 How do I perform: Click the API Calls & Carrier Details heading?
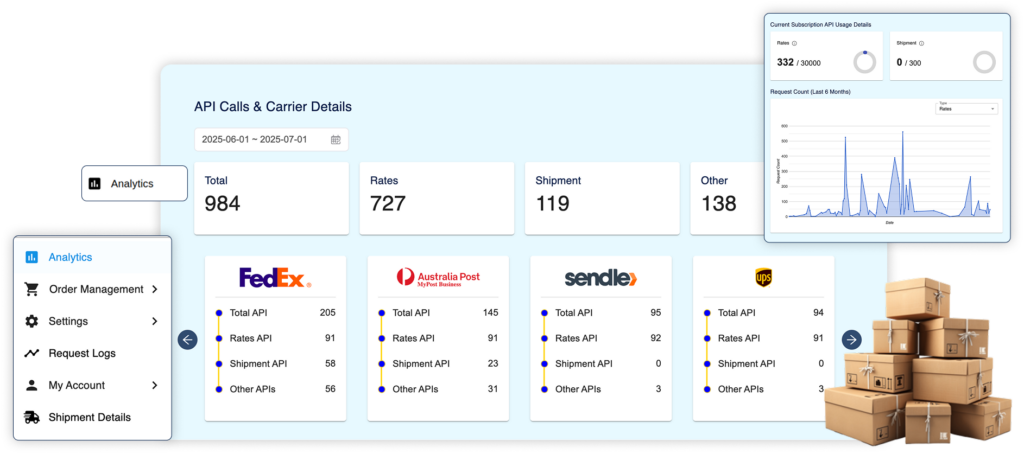pyautogui.click(x=273, y=106)
